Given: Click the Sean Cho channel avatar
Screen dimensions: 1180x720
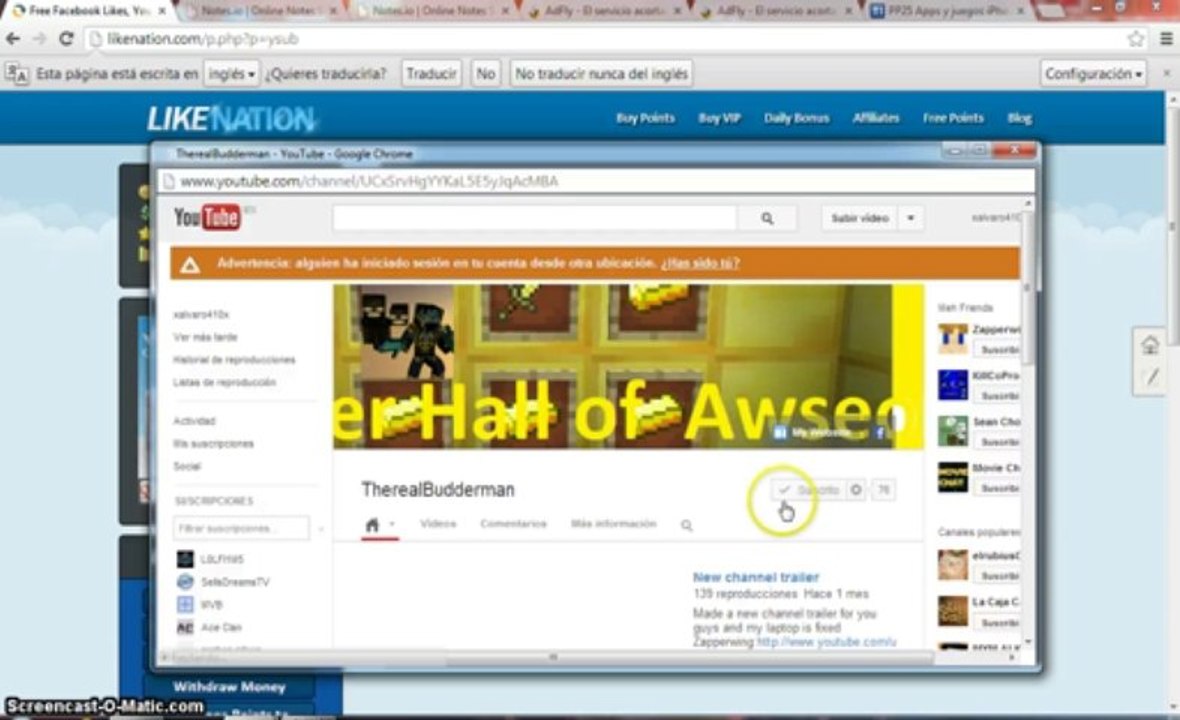Looking at the screenshot, I should [953, 431].
